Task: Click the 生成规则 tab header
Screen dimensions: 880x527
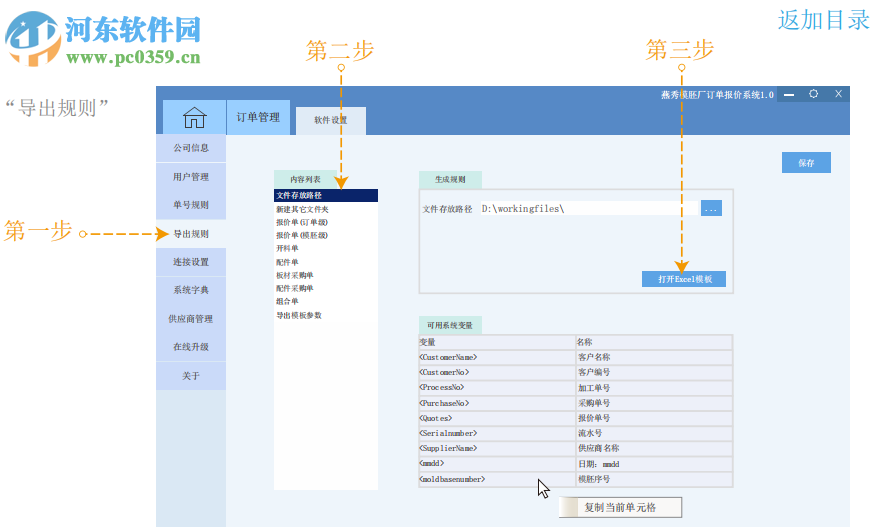Action: 450,179
